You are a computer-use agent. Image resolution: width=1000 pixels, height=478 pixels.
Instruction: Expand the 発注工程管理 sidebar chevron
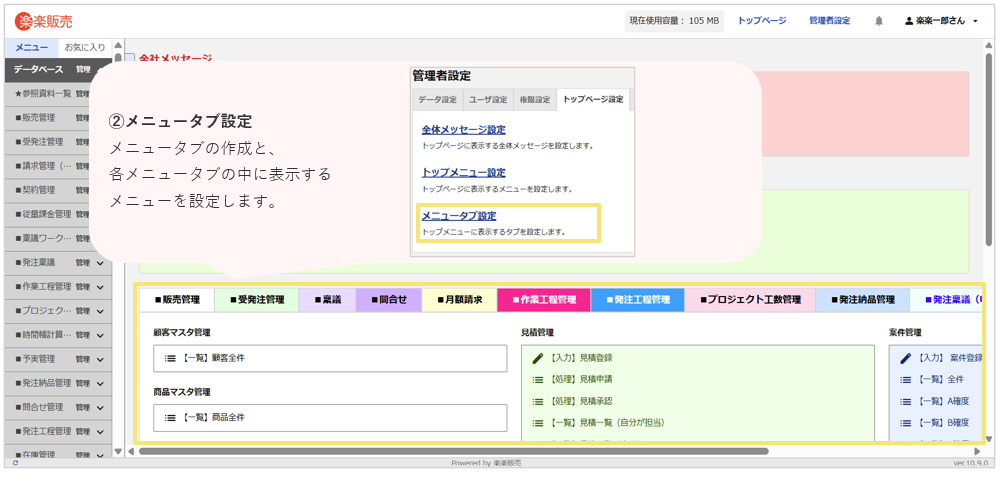click(x=100, y=431)
